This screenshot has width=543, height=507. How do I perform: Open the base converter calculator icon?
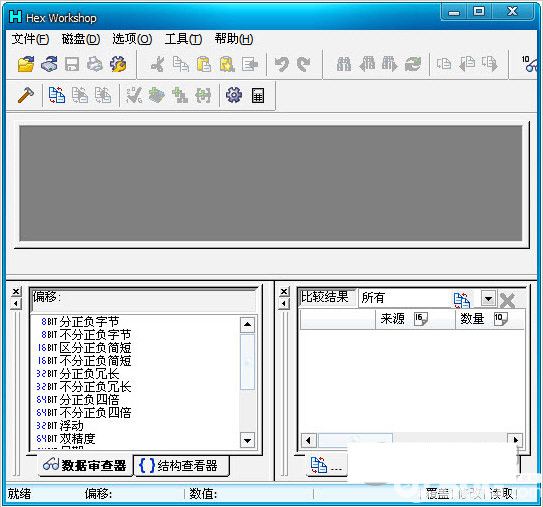pos(258,96)
